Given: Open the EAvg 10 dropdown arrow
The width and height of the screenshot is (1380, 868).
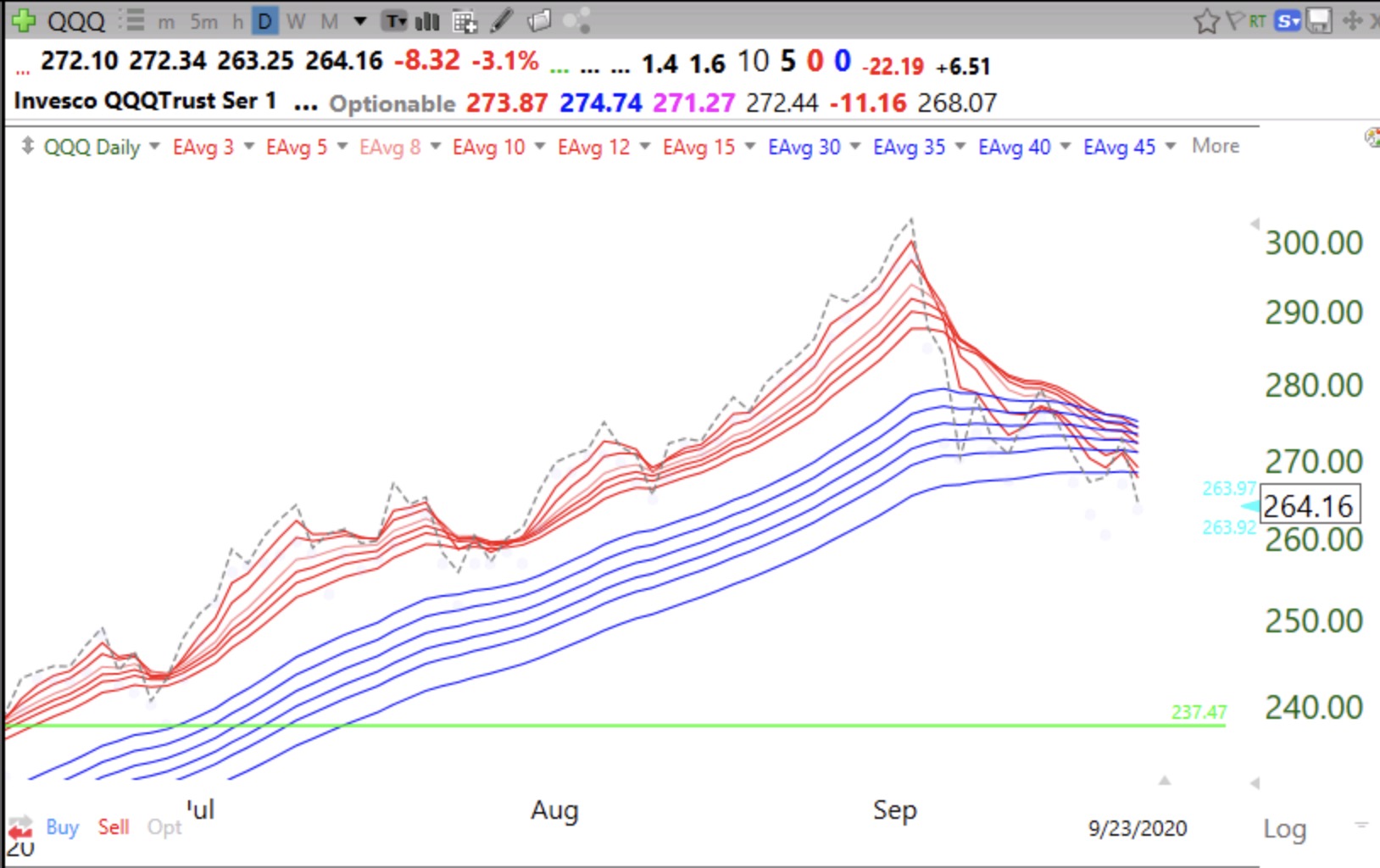Looking at the screenshot, I should click(540, 146).
